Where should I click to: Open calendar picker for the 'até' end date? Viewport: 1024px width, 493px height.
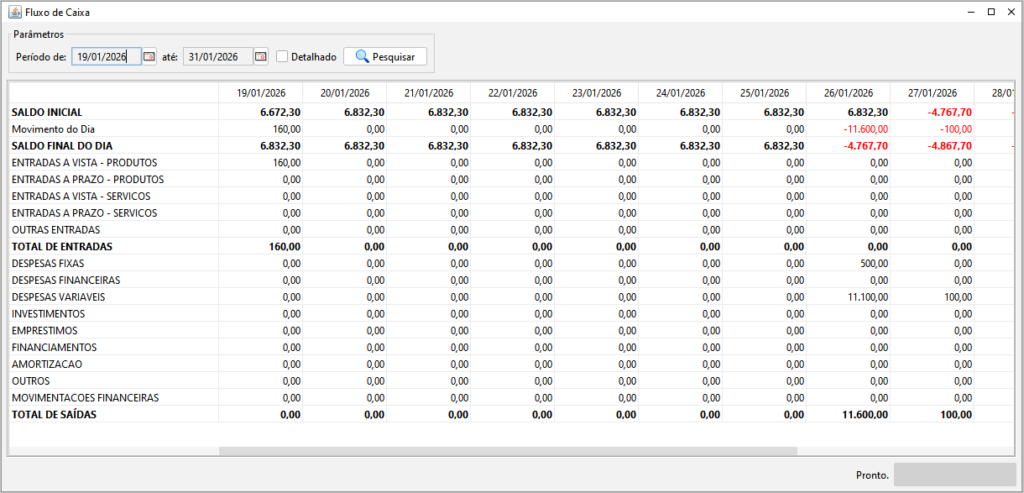tap(261, 57)
